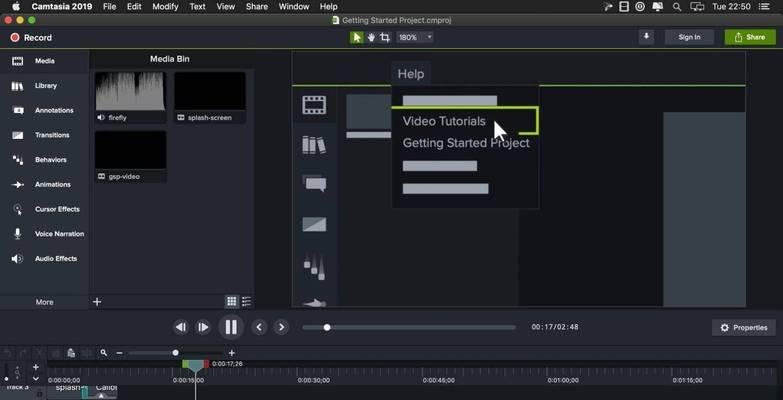The width and height of the screenshot is (783, 400).
Task: Open the Properties panel
Action: 744,328
